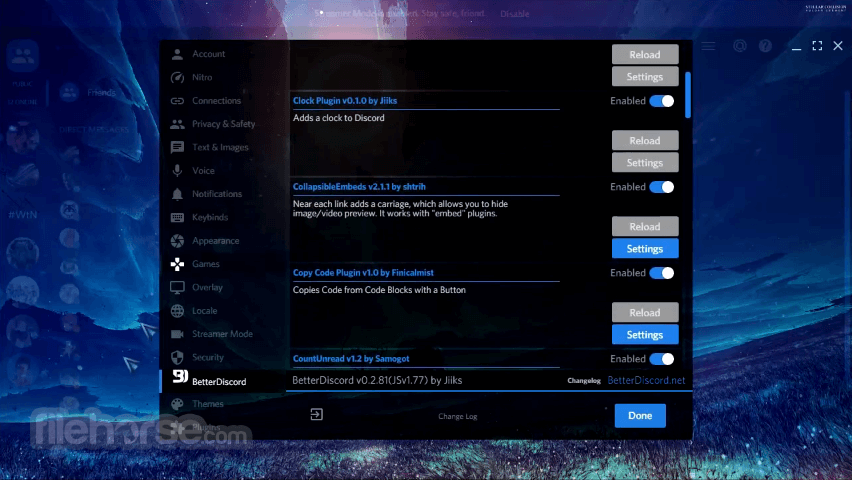Reload the Clock Plugin
The image size is (852, 480).
[x=645, y=140]
